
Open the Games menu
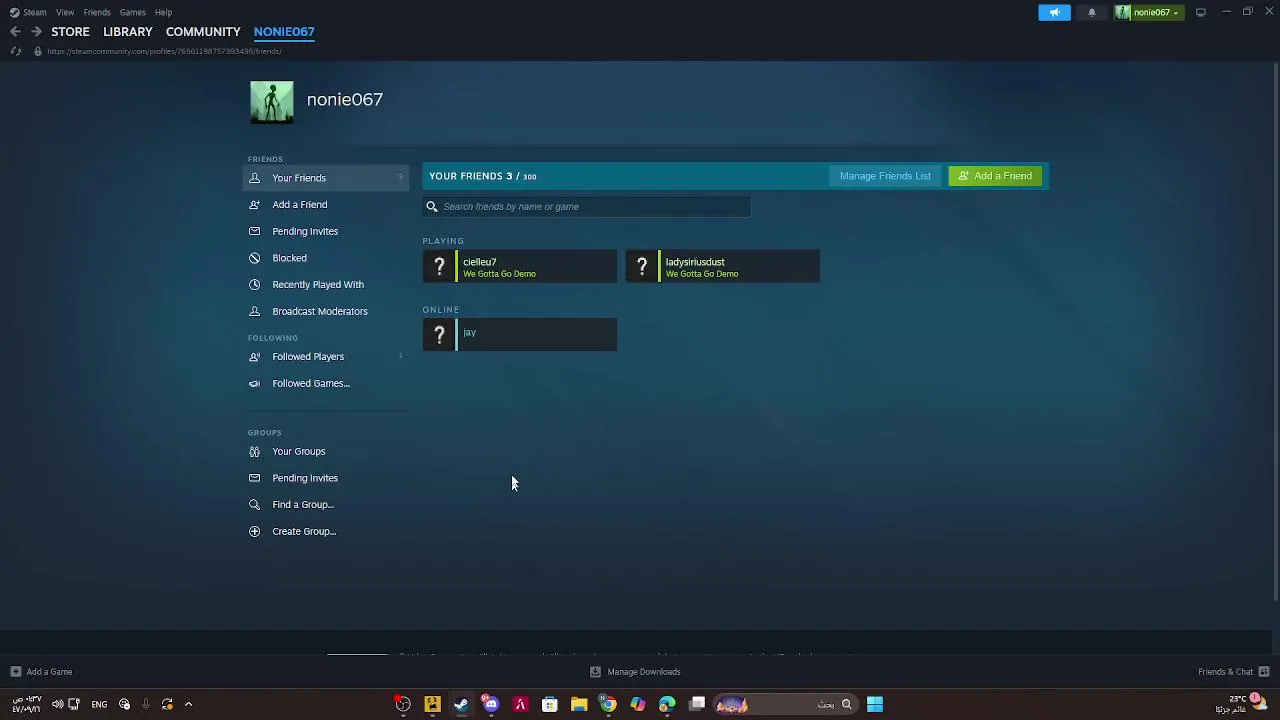(132, 12)
